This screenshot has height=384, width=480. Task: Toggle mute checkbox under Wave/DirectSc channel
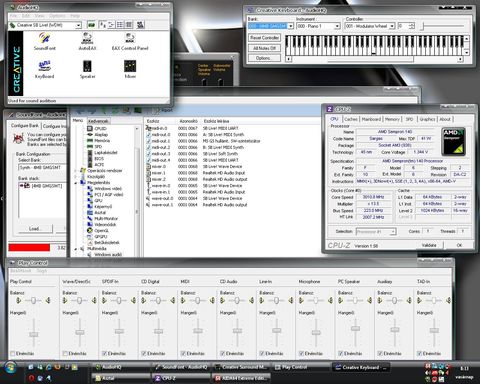[x=65, y=353]
